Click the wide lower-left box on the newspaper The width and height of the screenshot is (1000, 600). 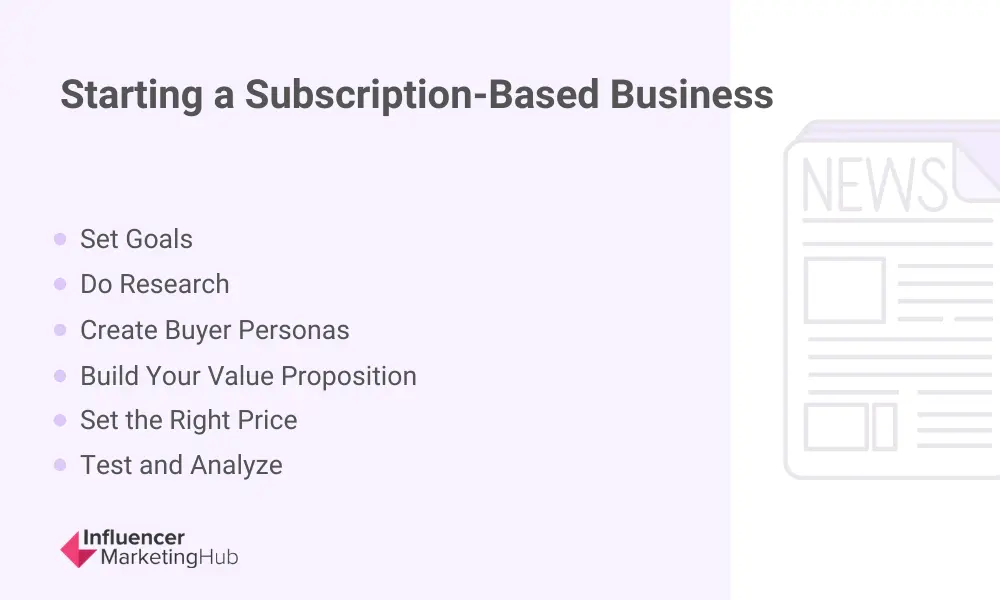pyautogui.click(x=836, y=426)
